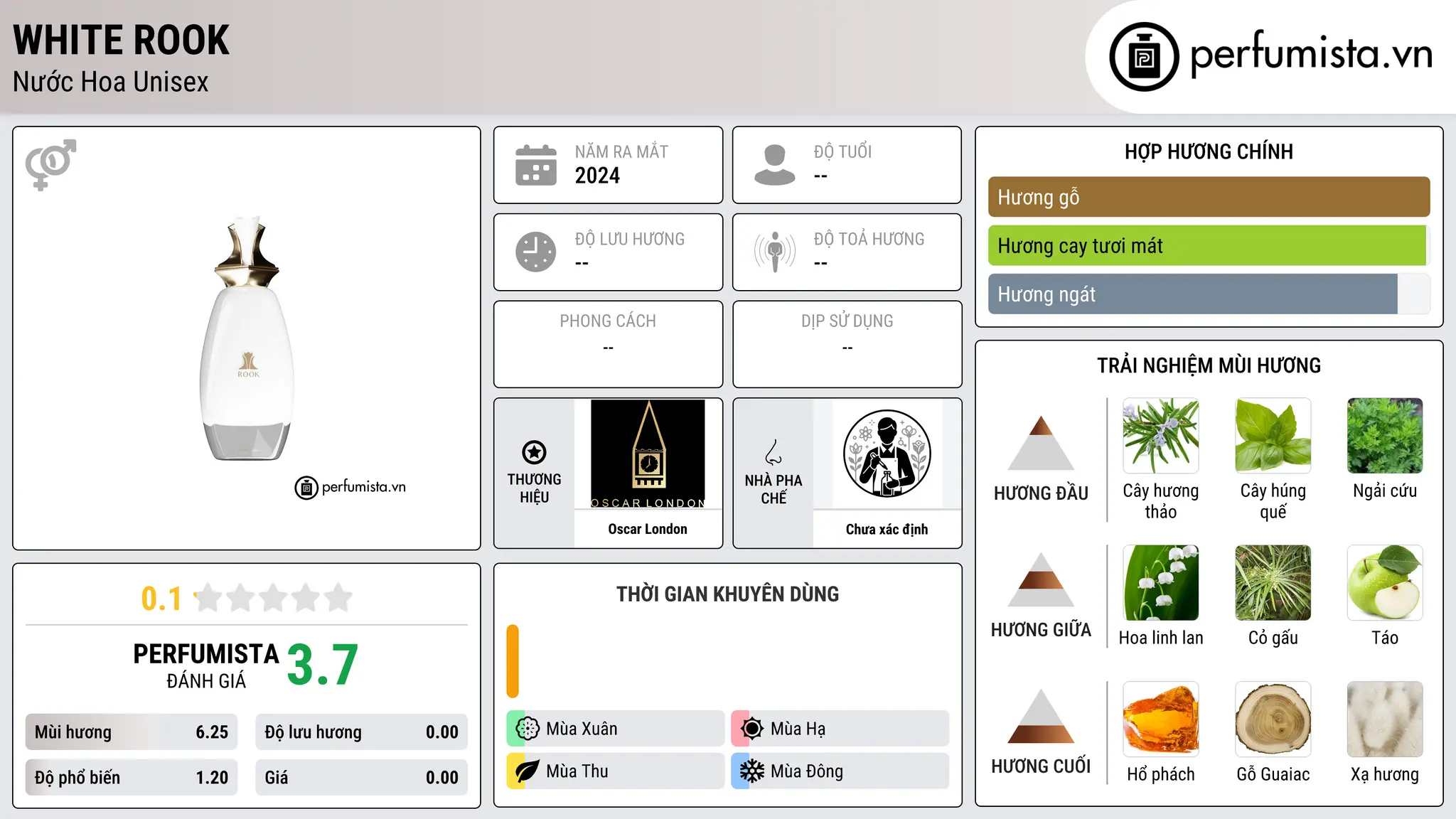1456x819 pixels.
Task: Click the PHONG CÁCH label
Action: pos(608,321)
